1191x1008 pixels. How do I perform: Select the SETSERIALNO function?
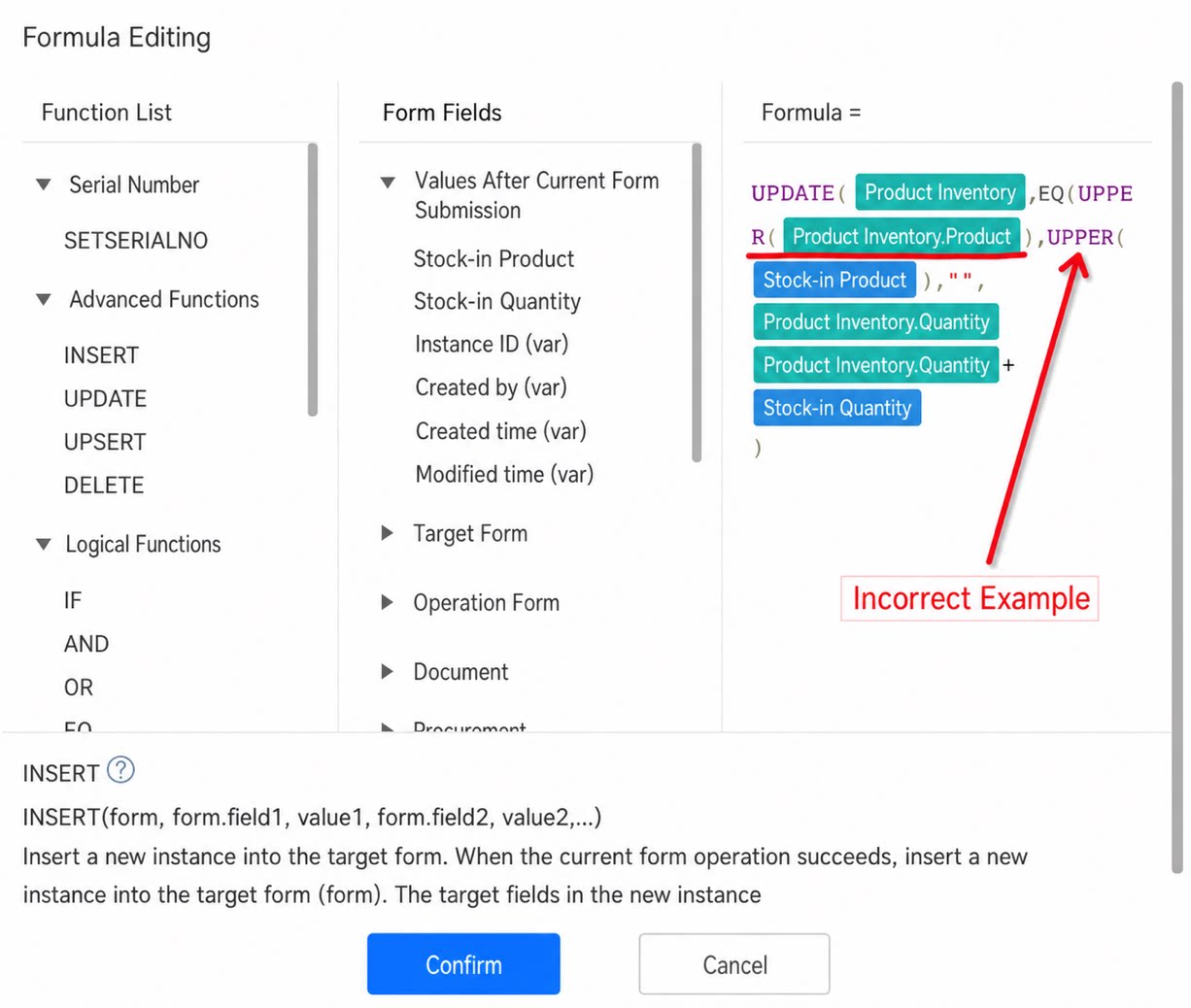(136, 241)
